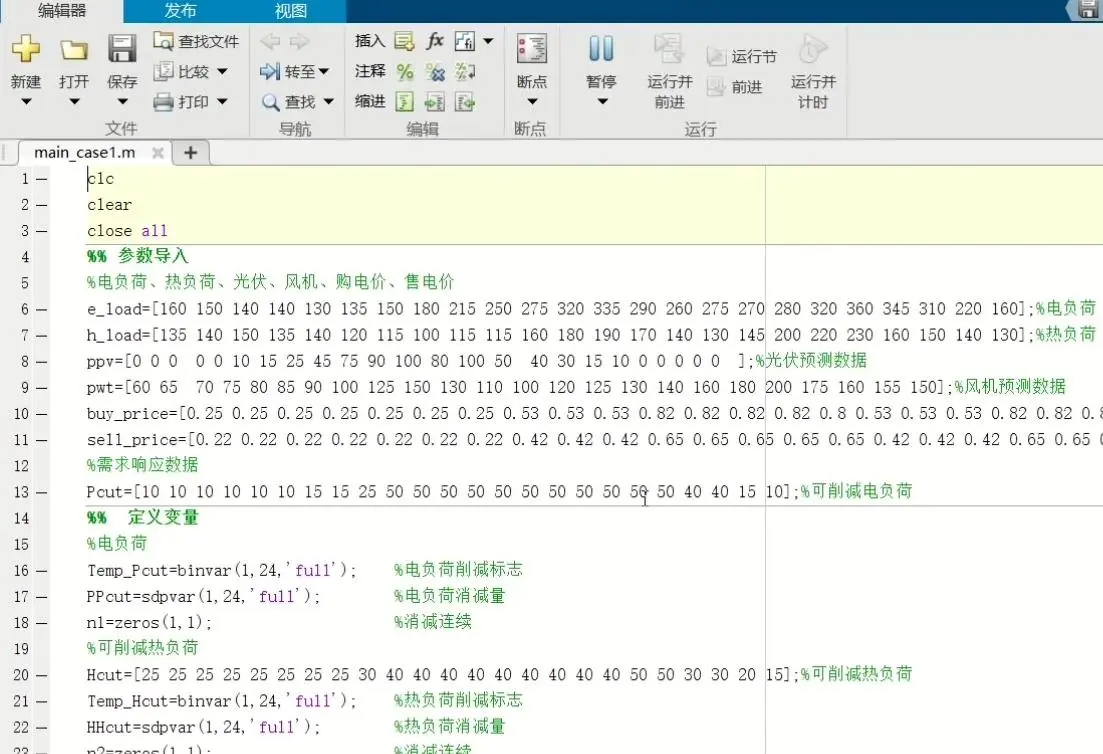Viewport: 1103px width, 754px height.
Task: Click the navigate Back arrow icon
Action: pyautogui.click(x=270, y=41)
